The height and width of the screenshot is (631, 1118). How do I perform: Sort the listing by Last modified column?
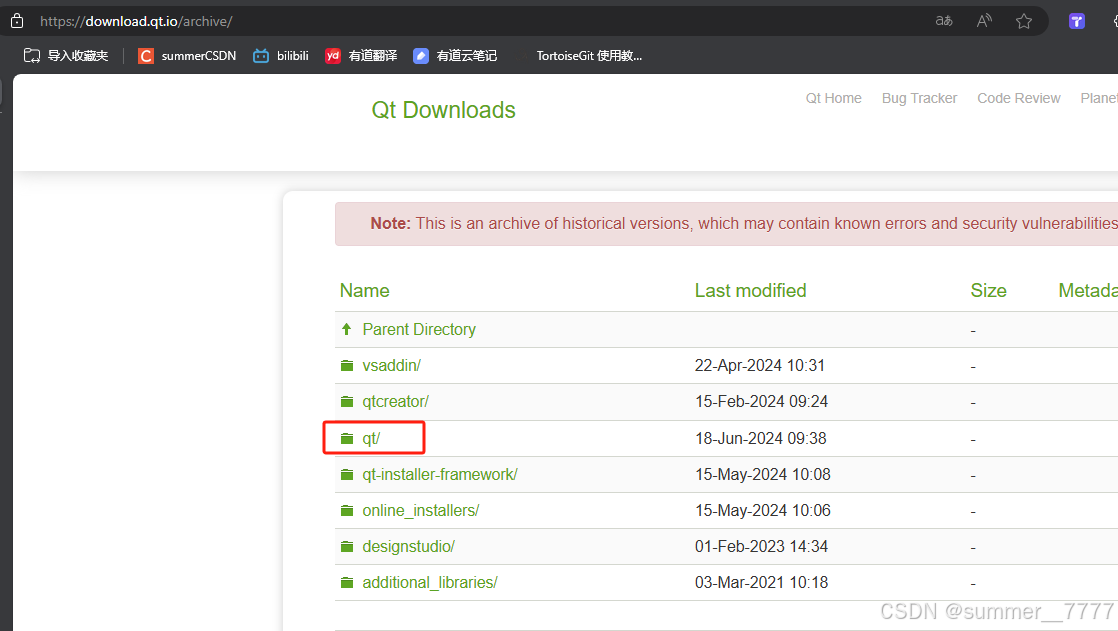[750, 291]
